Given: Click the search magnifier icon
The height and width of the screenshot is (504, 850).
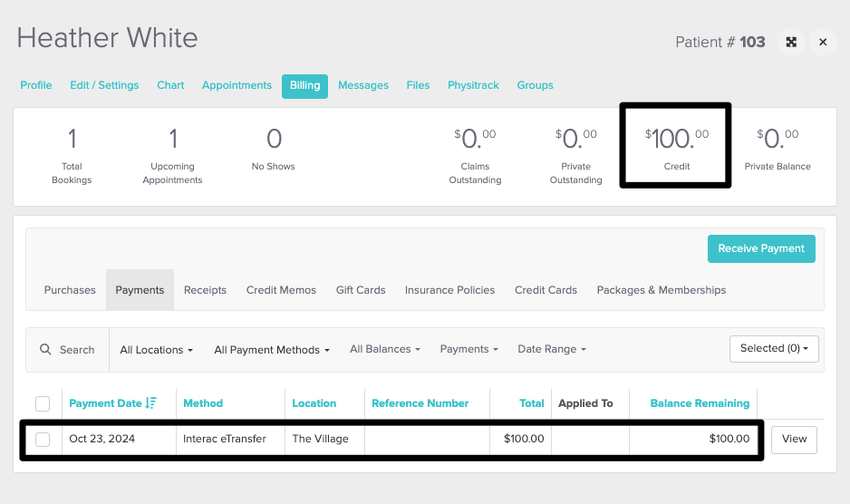Looking at the screenshot, I should (x=45, y=350).
